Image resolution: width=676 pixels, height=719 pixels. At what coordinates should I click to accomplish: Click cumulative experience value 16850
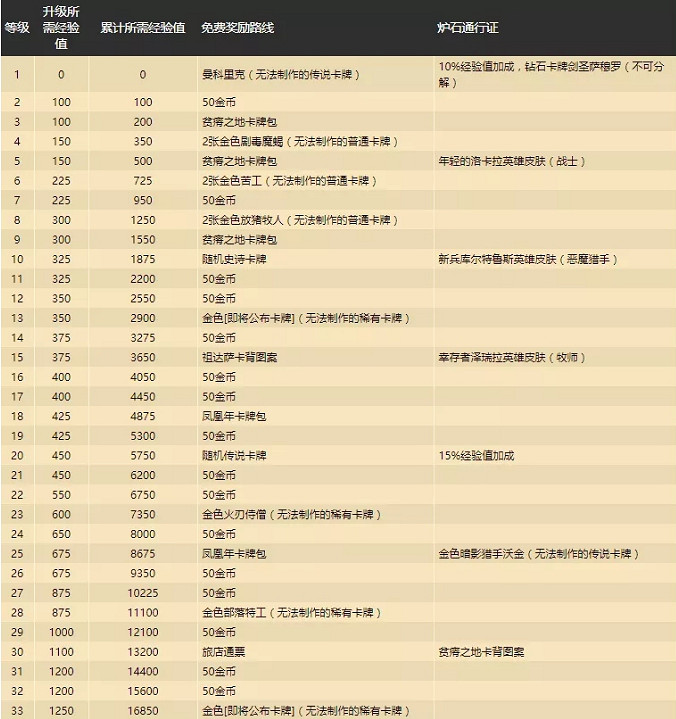coord(143,711)
